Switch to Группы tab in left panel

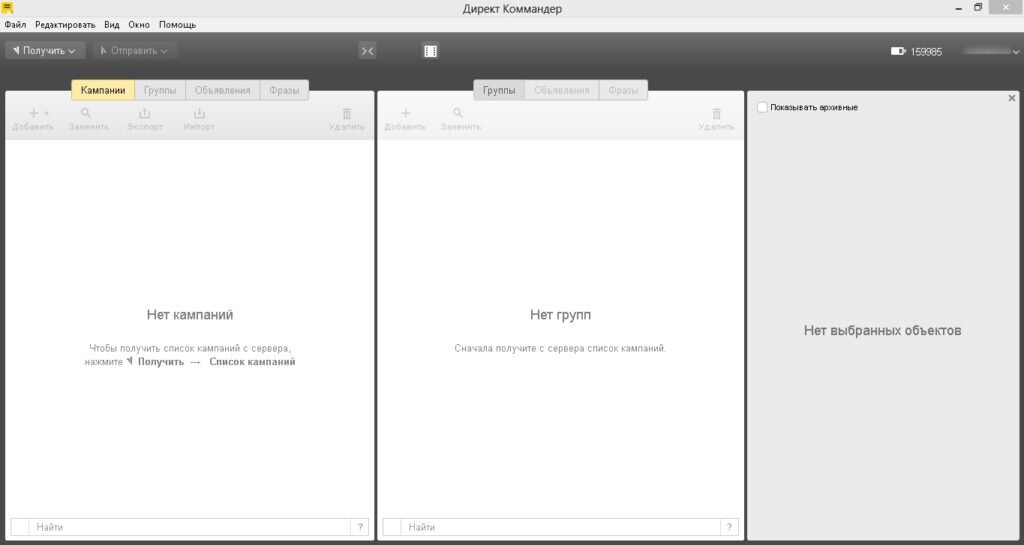(x=160, y=90)
